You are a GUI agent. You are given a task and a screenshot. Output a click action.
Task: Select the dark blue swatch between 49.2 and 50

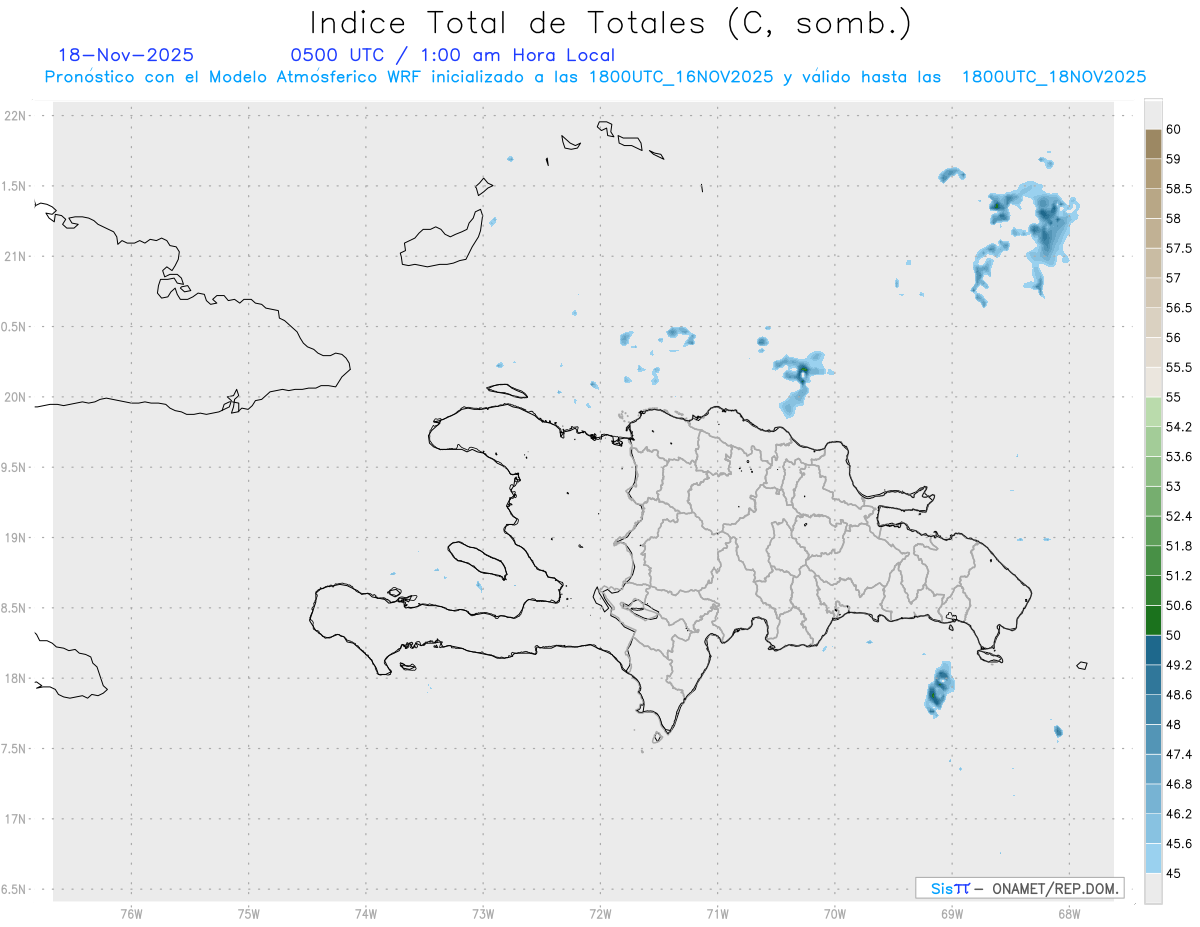[1153, 650]
